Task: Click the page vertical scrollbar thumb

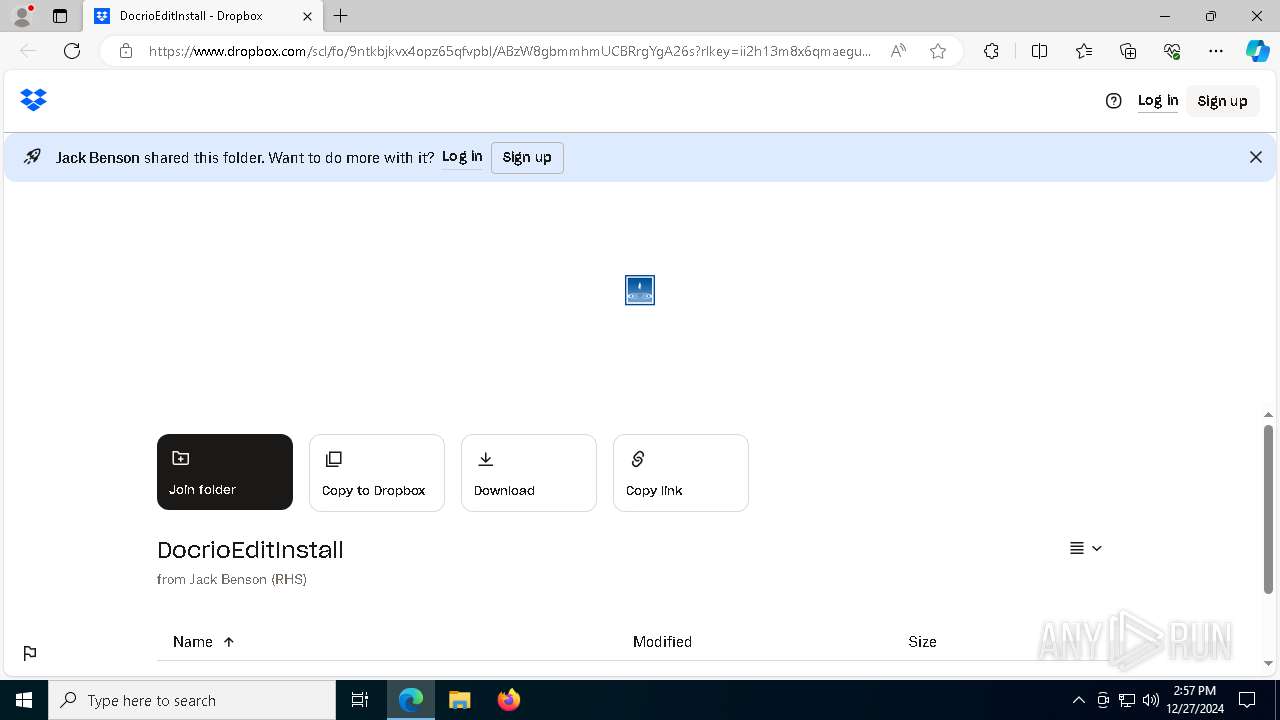Action: (1268, 510)
